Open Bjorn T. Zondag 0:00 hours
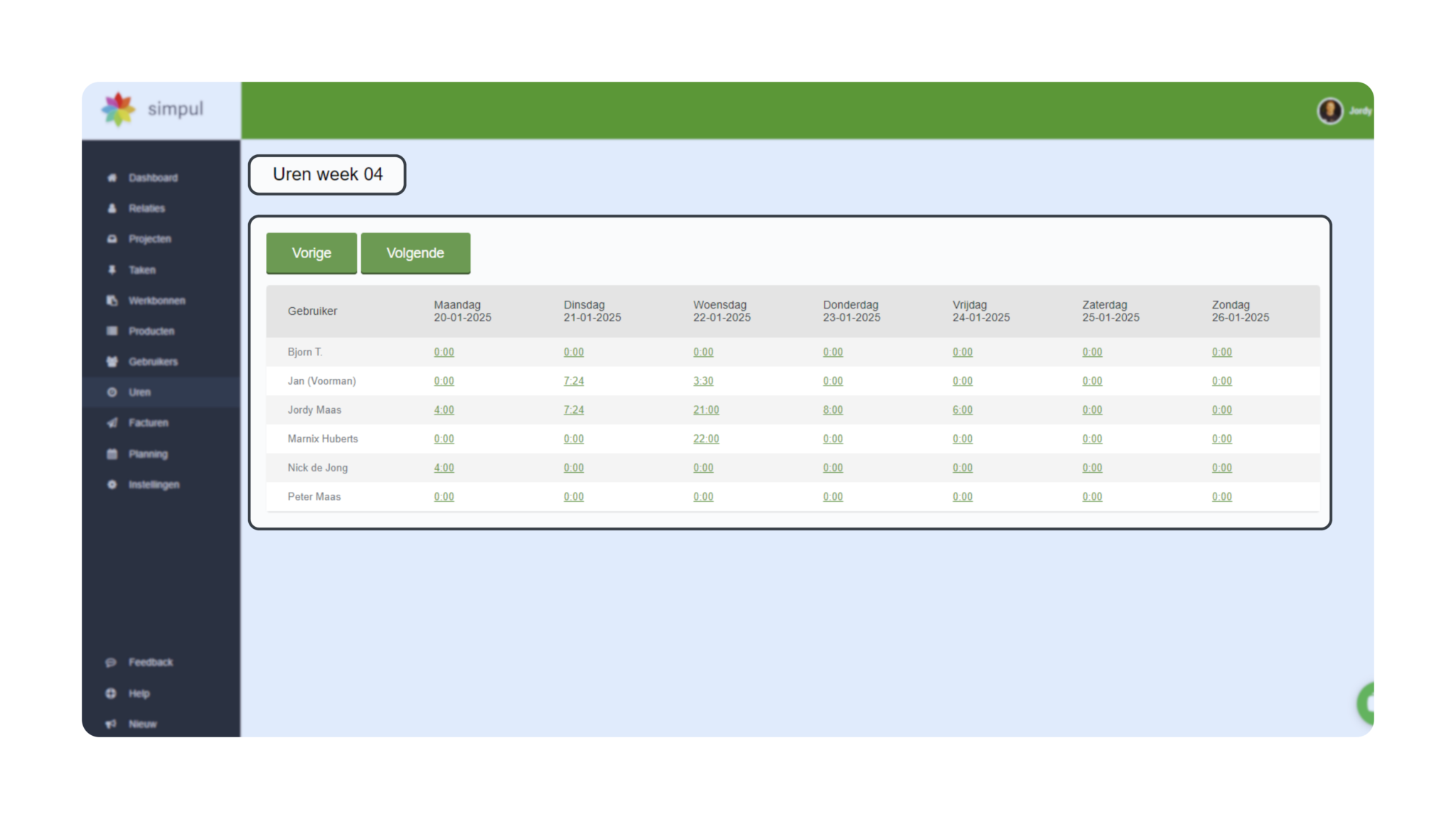The image size is (1456, 819). [x=1221, y=352]
